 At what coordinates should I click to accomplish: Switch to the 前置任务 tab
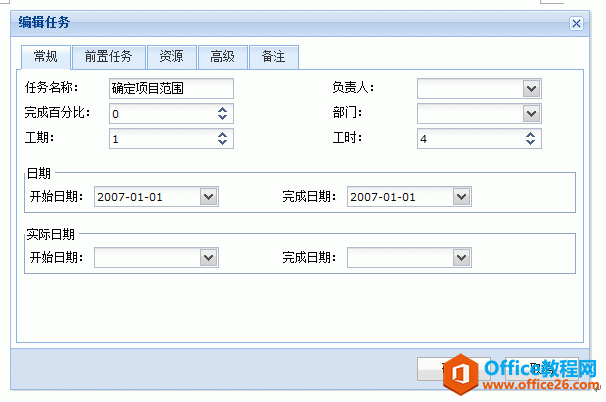(x=109, y=57)
